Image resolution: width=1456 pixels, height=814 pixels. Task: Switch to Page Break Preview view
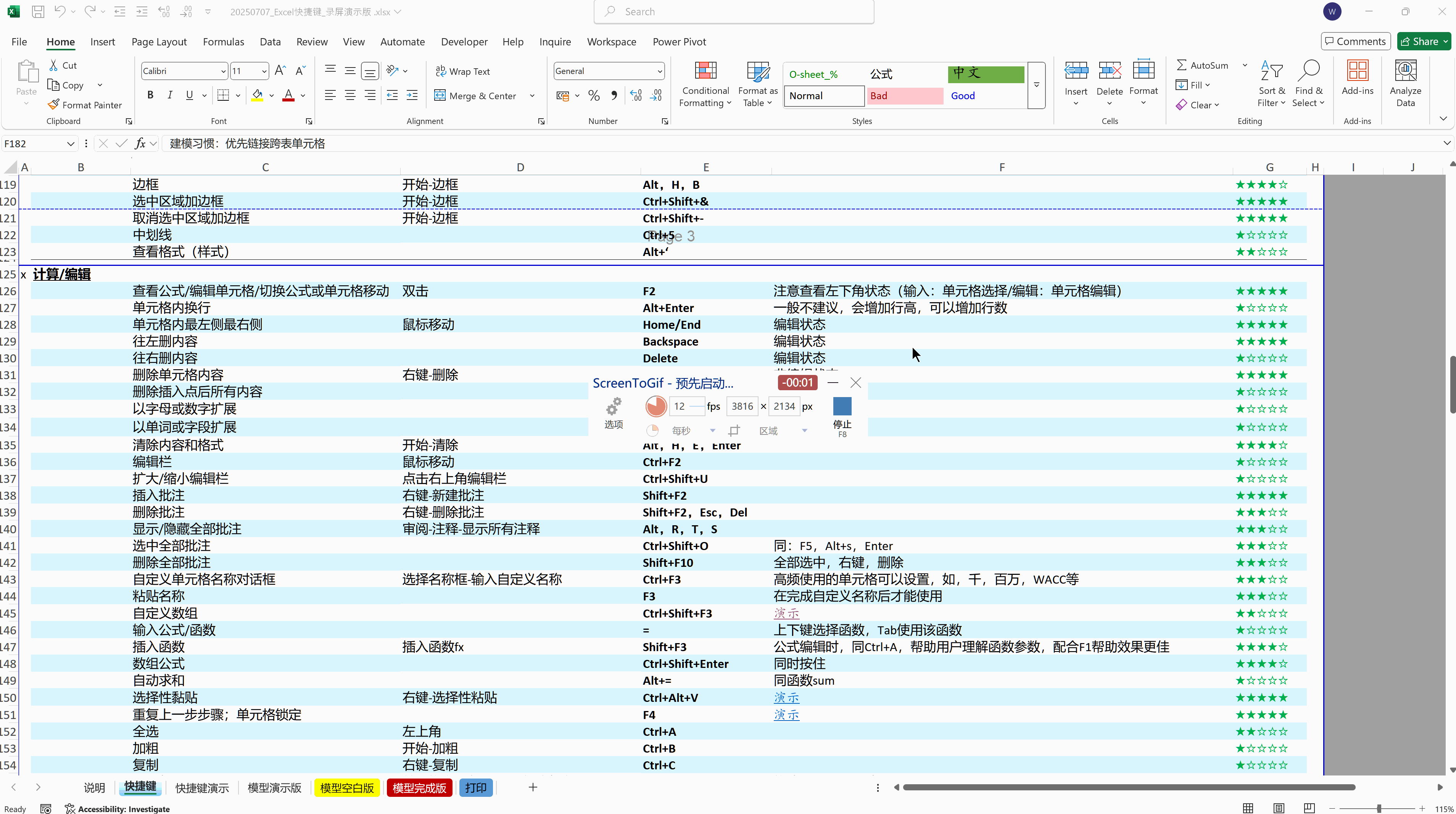(x=1309, y=808)
